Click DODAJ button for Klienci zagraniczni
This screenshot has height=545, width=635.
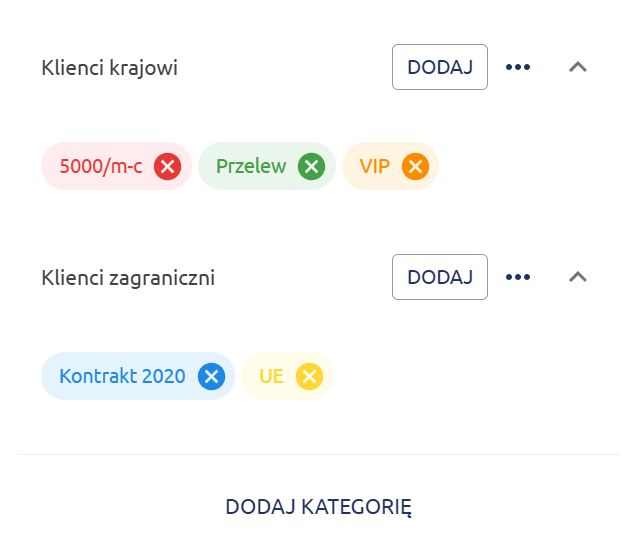439,277
